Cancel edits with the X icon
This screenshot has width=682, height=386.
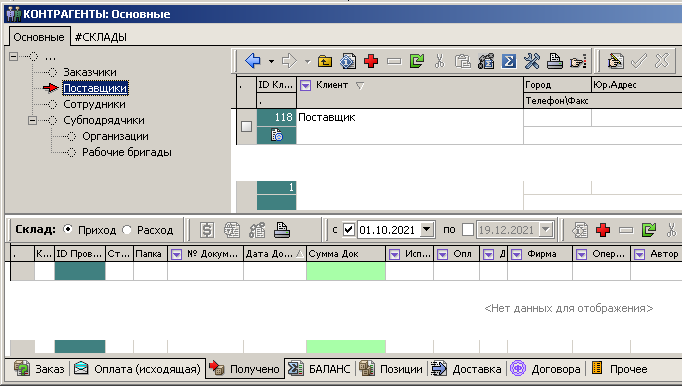click(x=662, y=61)
